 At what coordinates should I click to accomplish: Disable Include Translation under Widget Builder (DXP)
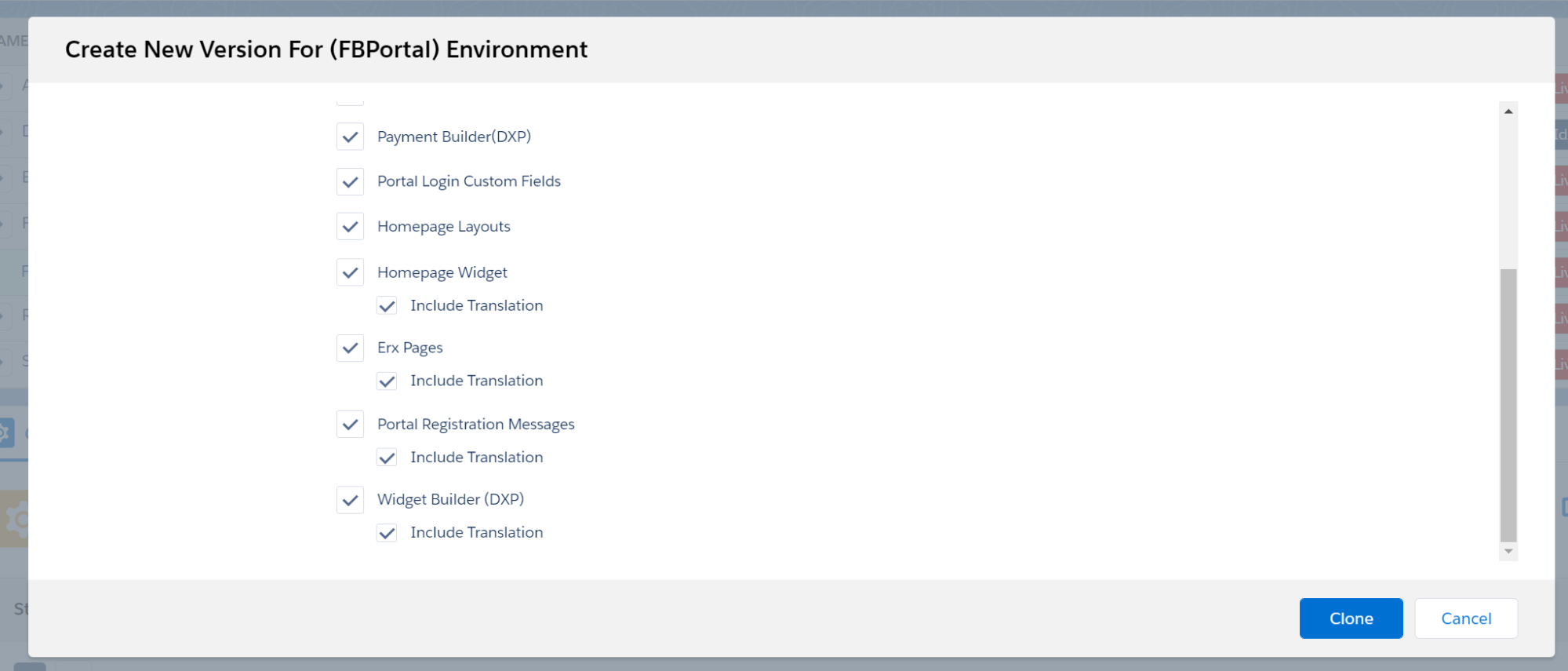coord(387,533)
